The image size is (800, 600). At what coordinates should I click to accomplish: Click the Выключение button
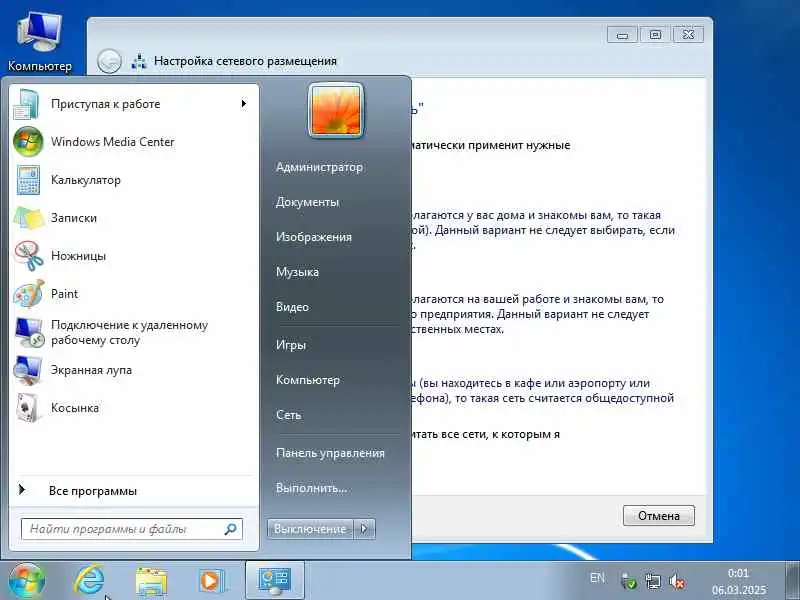coord(310,529)
